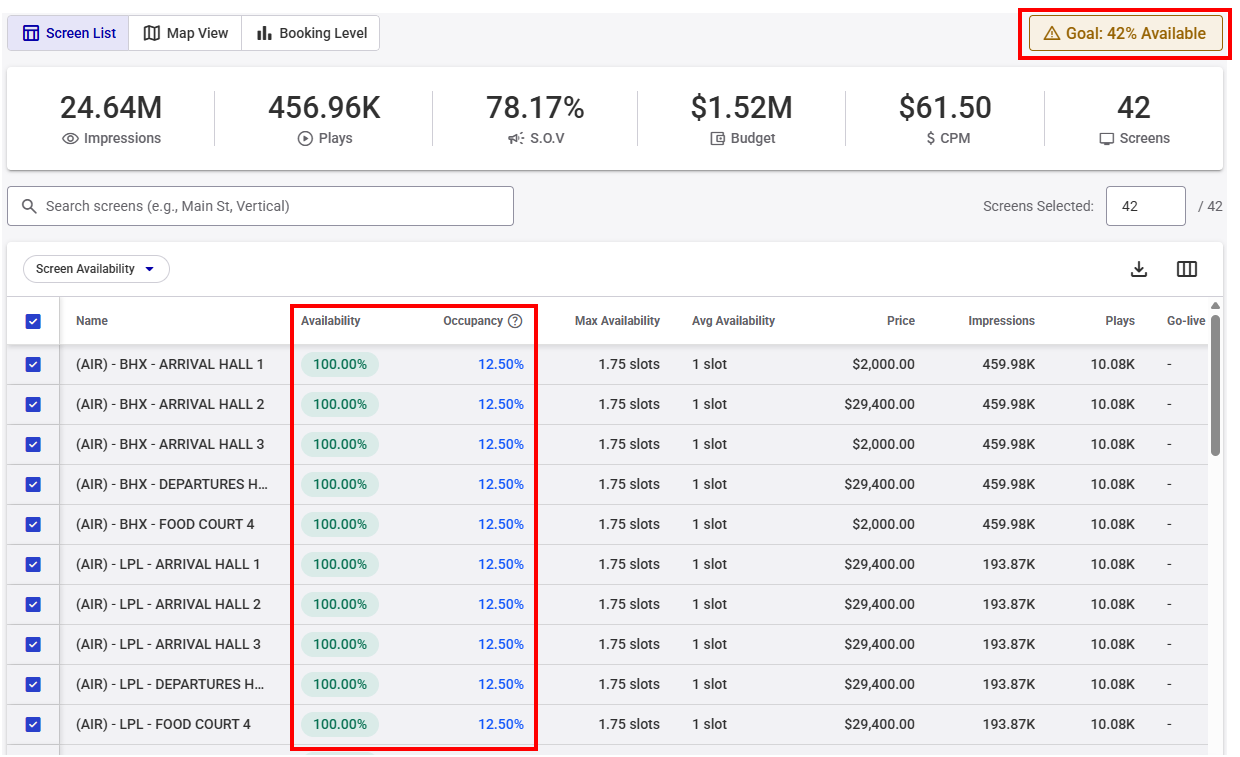1240x757 pixels.
Task: Click the Goal: 42% Available button
Action: click(1125, 34)
